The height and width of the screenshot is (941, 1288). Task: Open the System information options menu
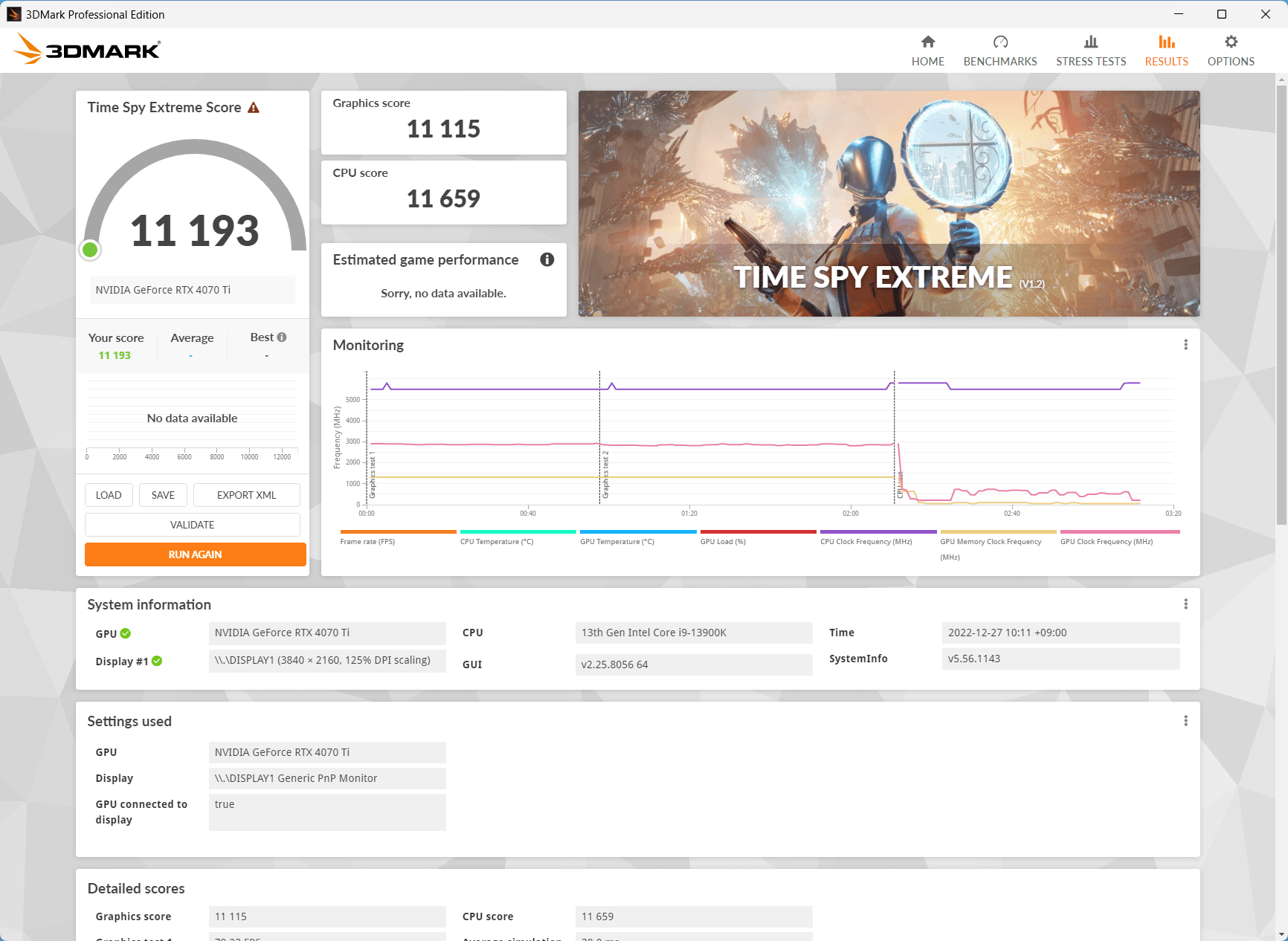click(1185, 604)
